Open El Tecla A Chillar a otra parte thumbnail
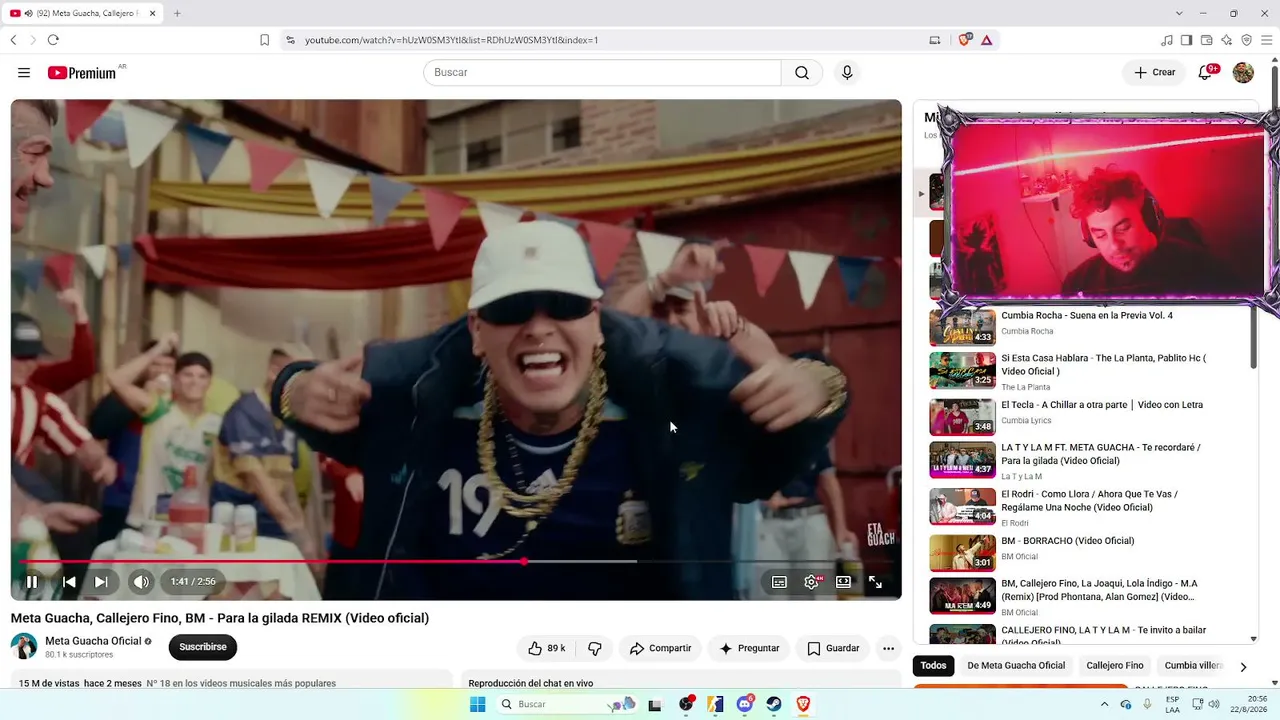 963,416
